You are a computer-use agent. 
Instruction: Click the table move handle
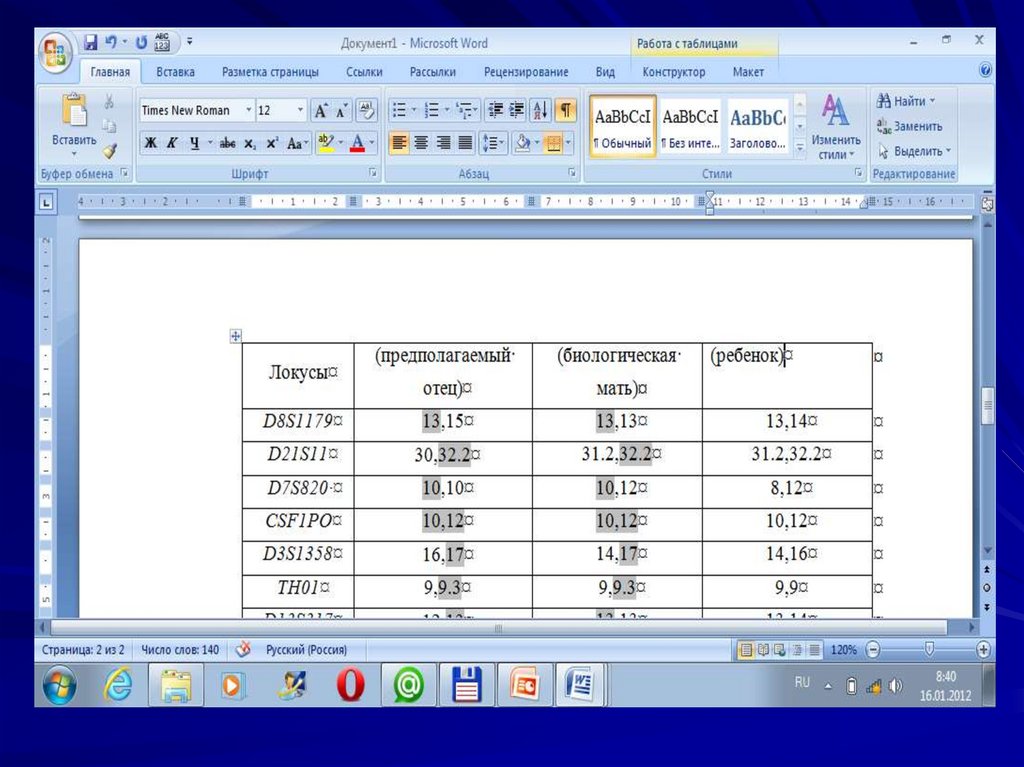click(x=235, y=336)
